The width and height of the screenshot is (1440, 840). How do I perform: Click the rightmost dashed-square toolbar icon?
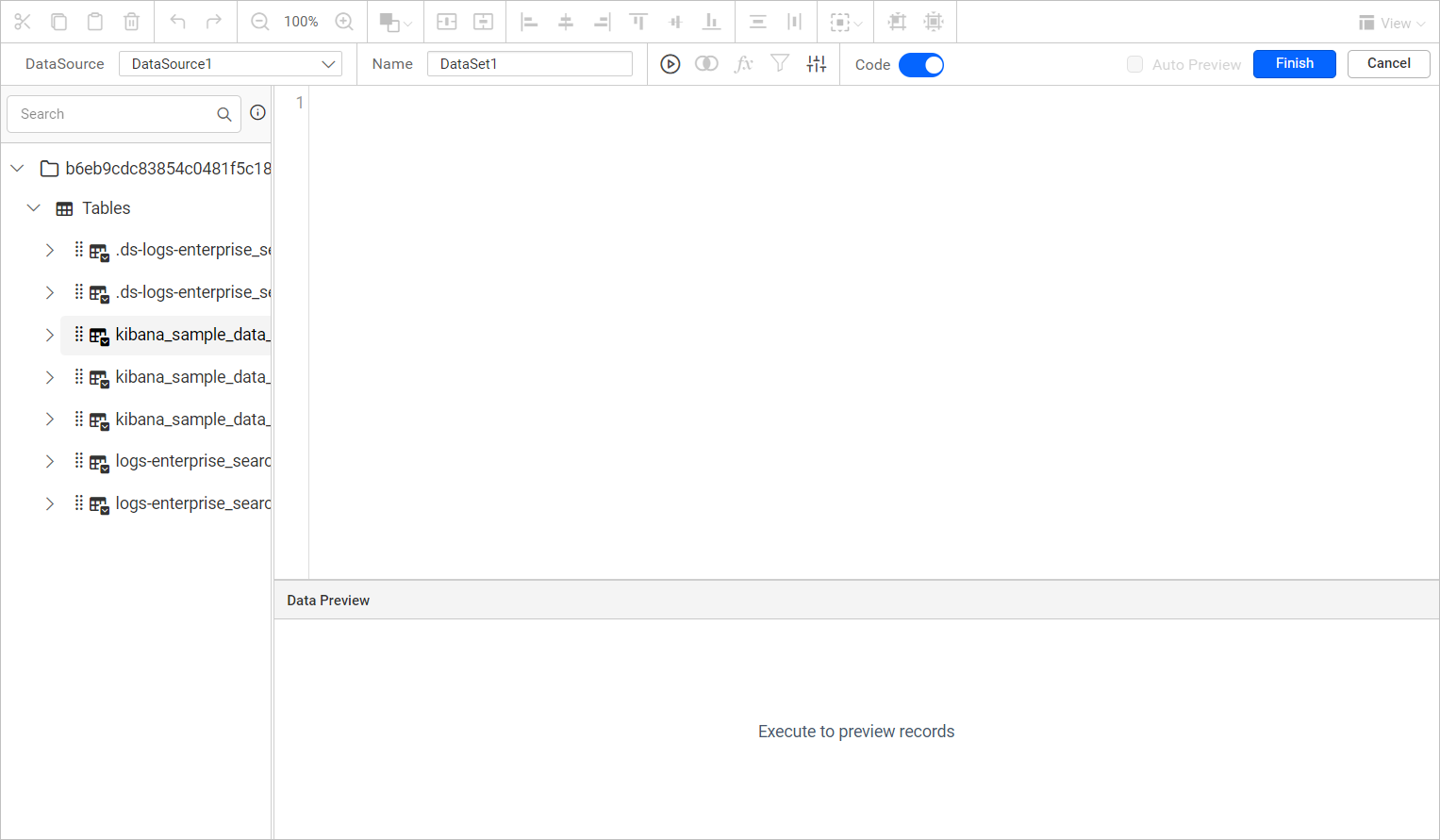coord(934,22)
